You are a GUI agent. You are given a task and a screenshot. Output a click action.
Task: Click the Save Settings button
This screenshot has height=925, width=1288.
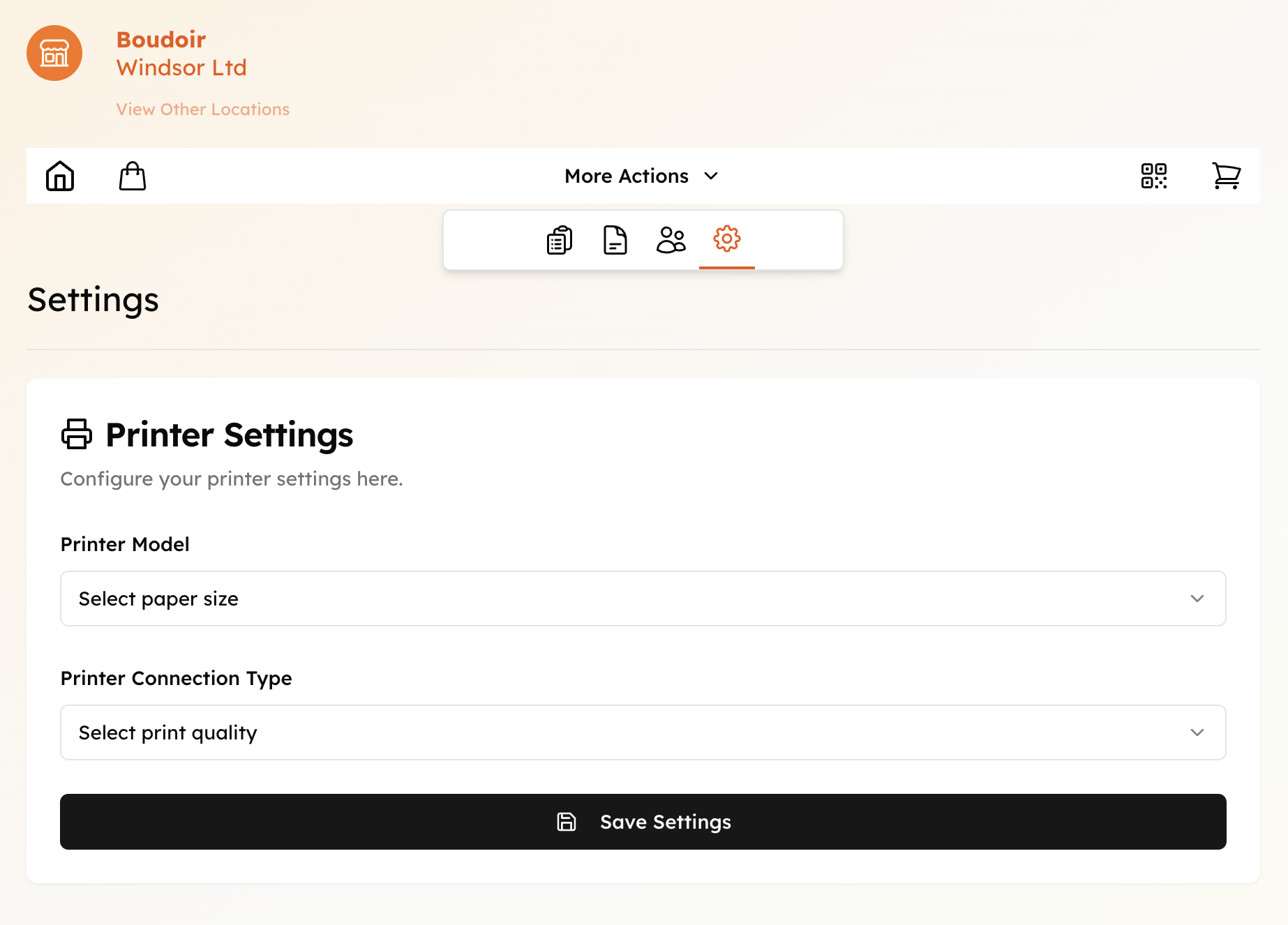pyautogui.click(x=642, y=822)
